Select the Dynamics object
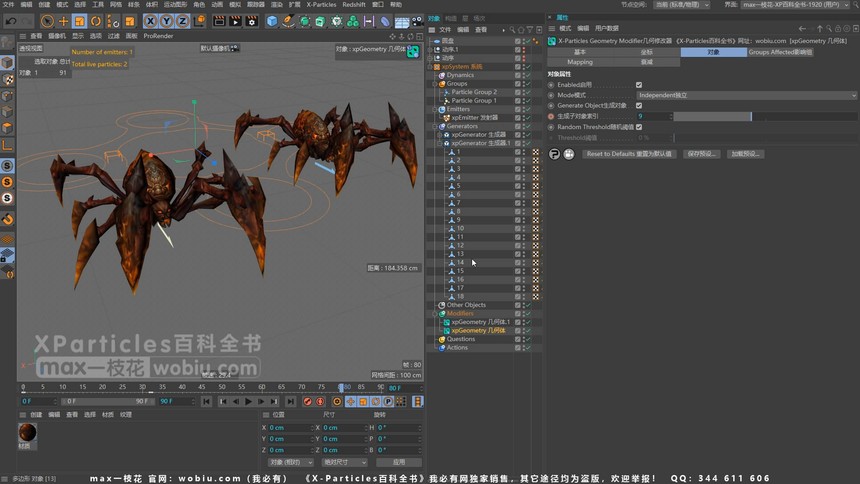Viewport: 860px width, 484px height. [x=460, y=75]
